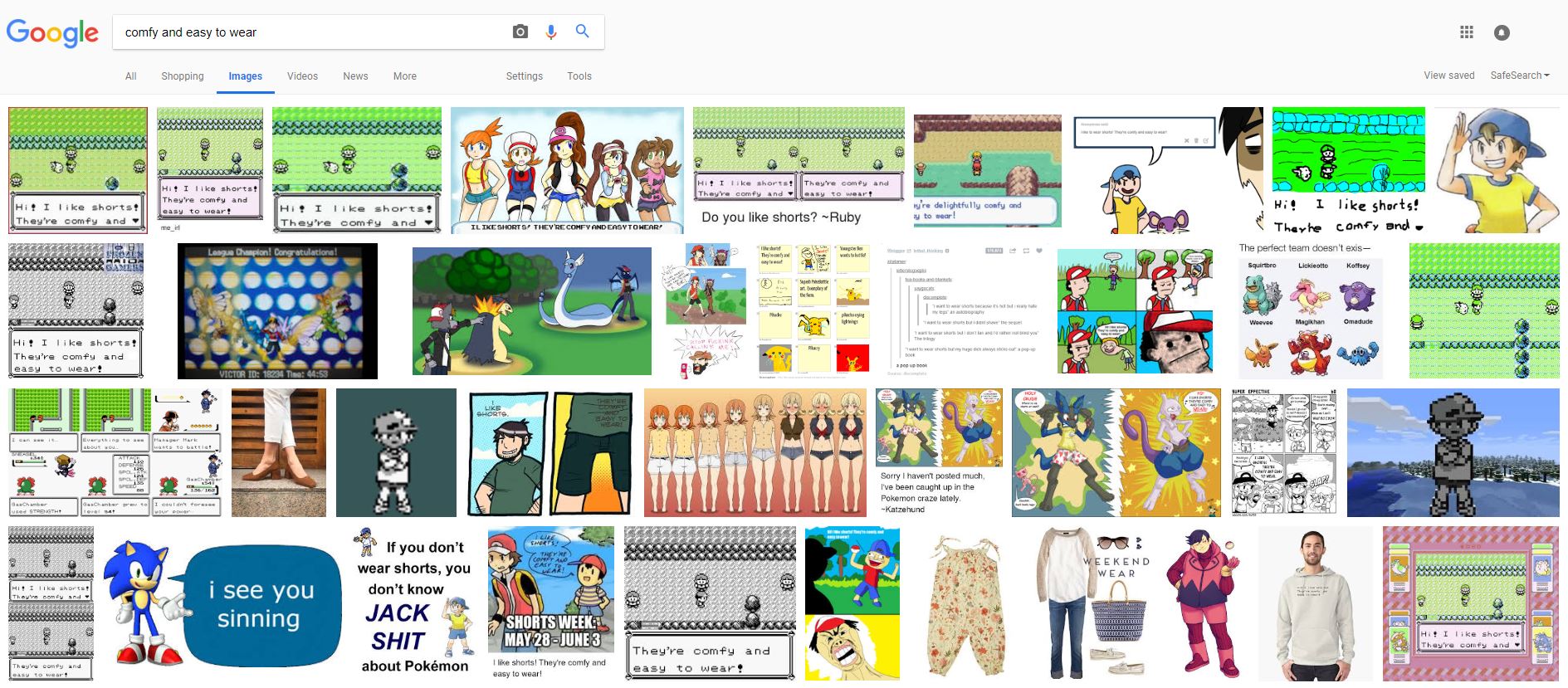
Task: Open the red-haired girl pink-haired man comic
Action: click(x=706, y=311)
